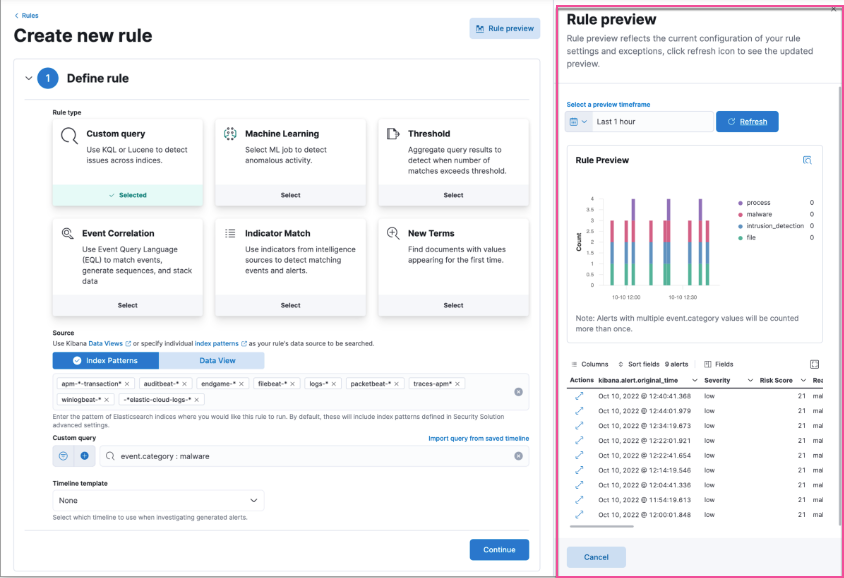Click the calendar icon beside the preview timeframe
This screenshot has height=578, width=844.
tap(572, 121)
